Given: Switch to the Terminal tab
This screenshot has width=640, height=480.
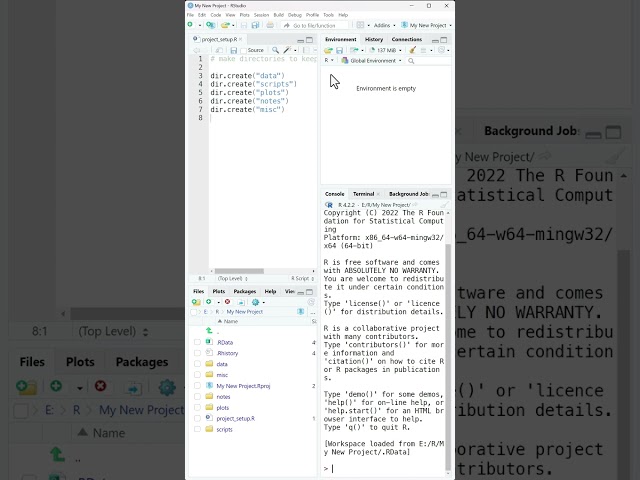Looking at the screenshot, I should click(363, 194).
